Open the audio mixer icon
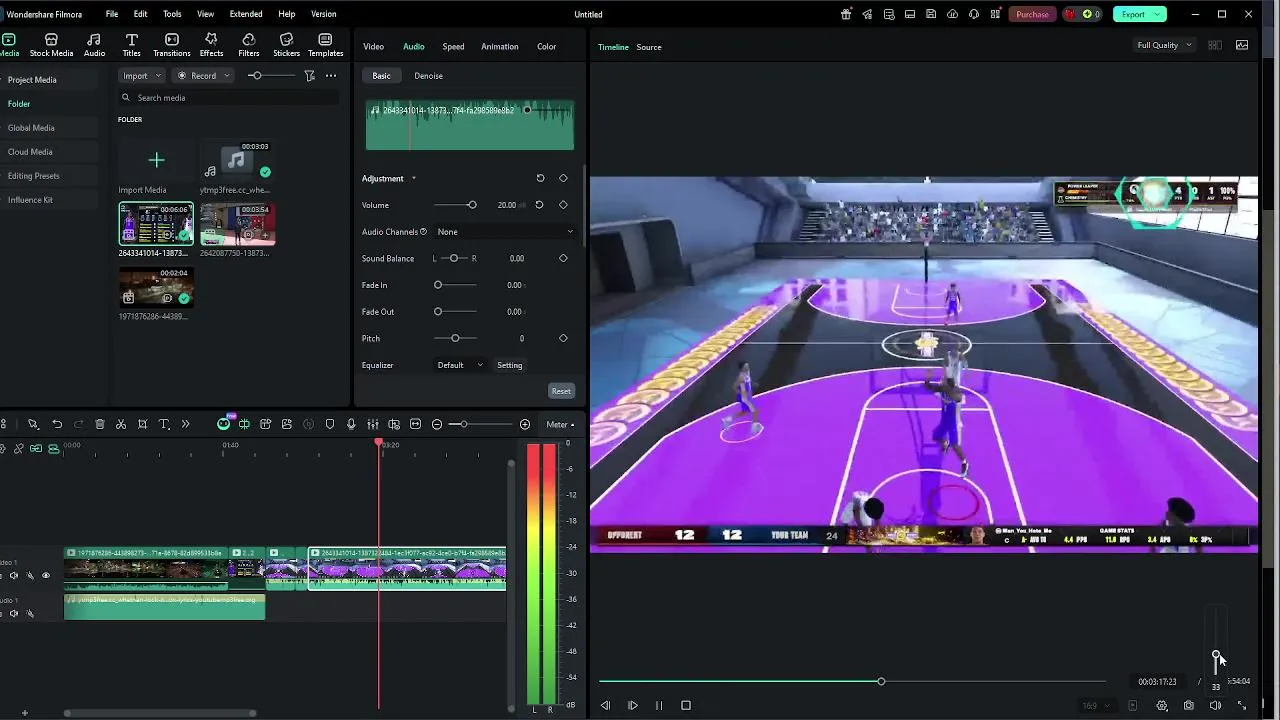This screenshot has height=720, width=1280. tap(372, 424)
